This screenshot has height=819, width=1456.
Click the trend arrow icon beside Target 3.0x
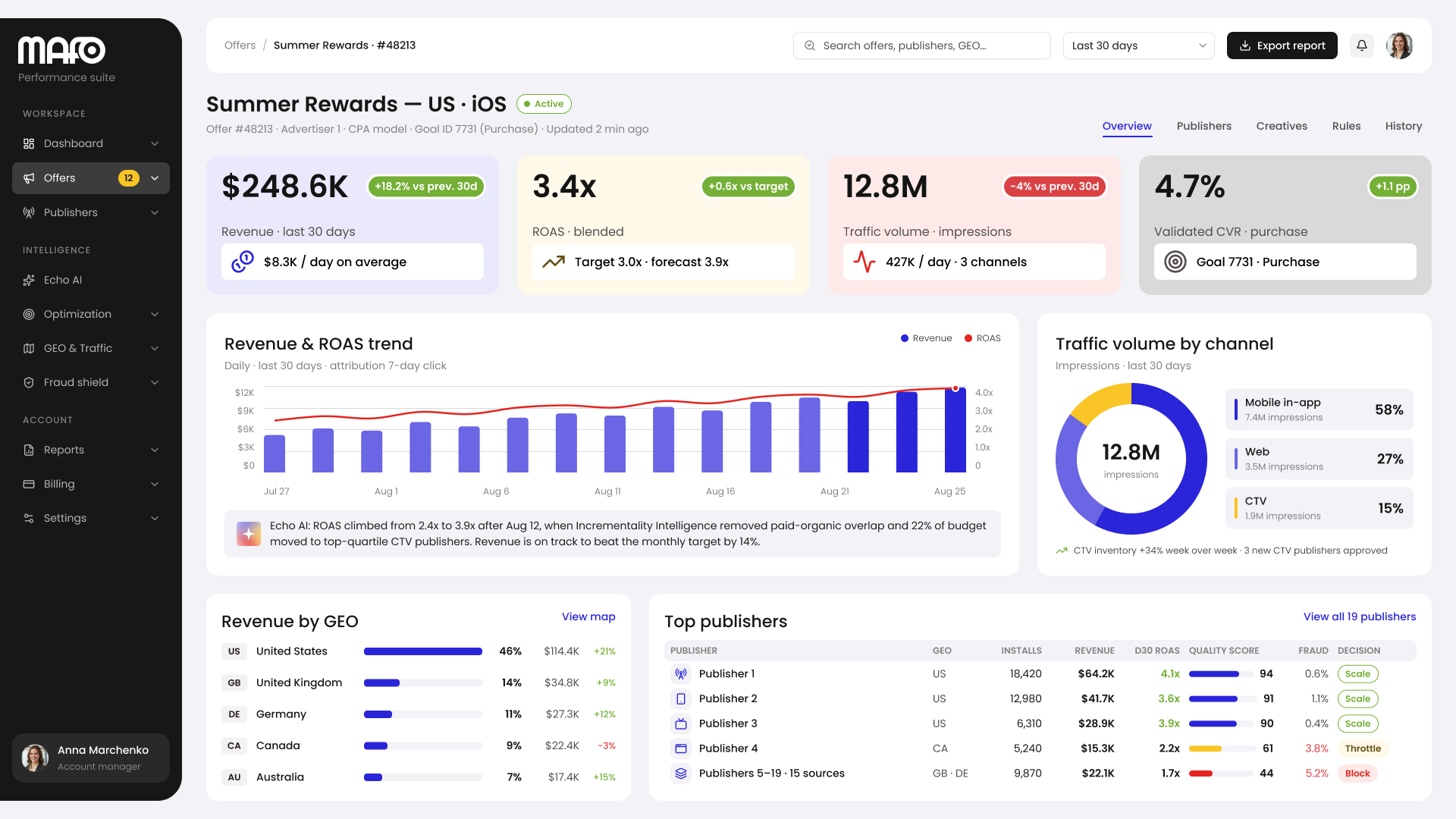coord(554,262)
